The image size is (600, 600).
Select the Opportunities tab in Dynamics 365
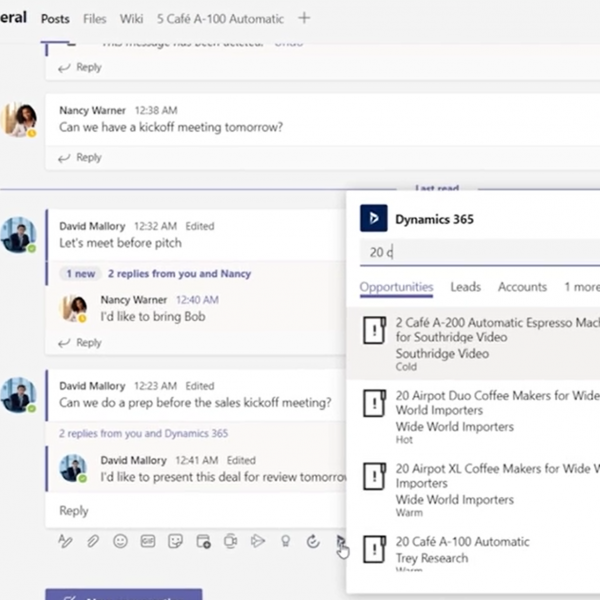(396, 287)
